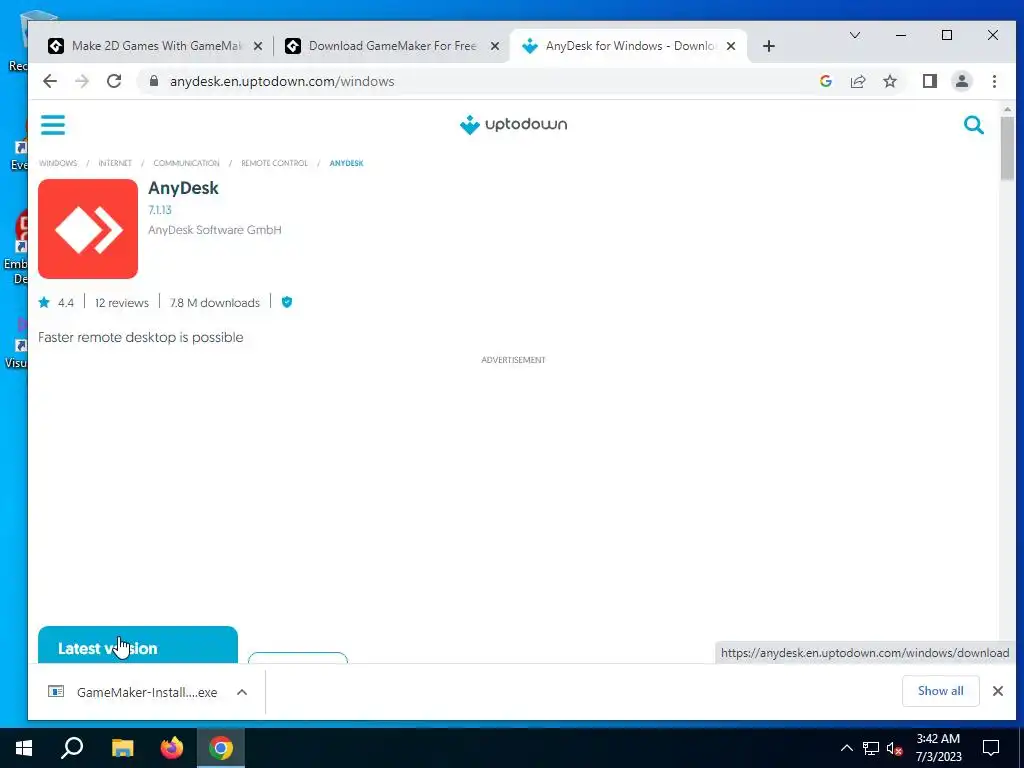Switch to Make 2D Games With GameMaker tab
This screenshot has height=768, width=1024.
pyautogui.click(x=156, y=46)
